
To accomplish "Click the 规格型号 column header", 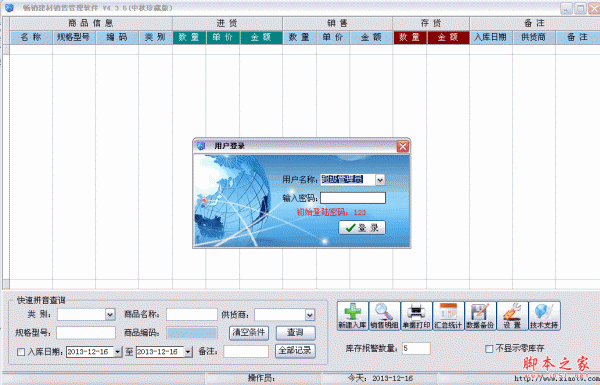I will [73, 37].
